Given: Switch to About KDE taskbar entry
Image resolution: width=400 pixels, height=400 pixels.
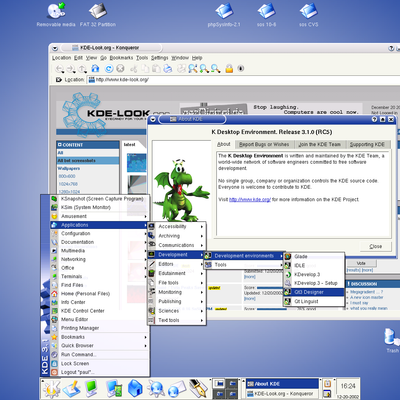Looking at the screenshot, I should [x=283, y=384].
